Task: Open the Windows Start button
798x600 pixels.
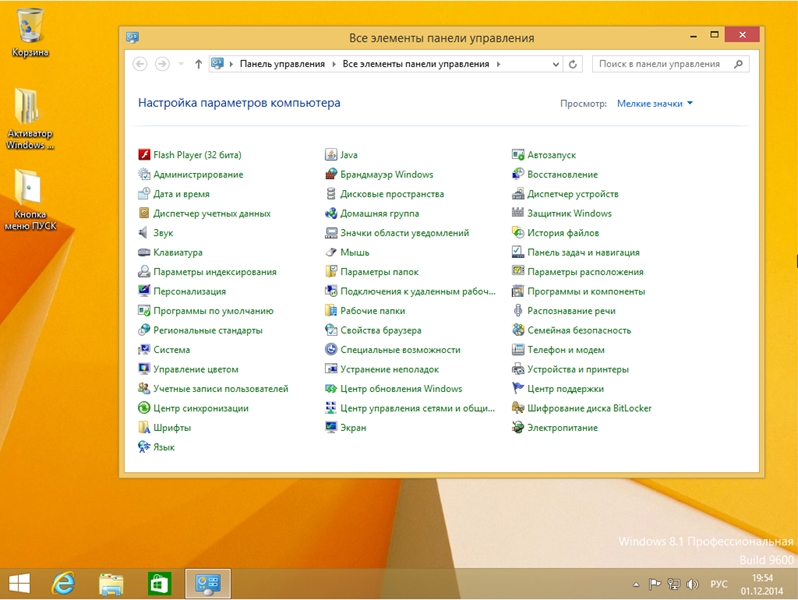Action: tap(19, 584)
